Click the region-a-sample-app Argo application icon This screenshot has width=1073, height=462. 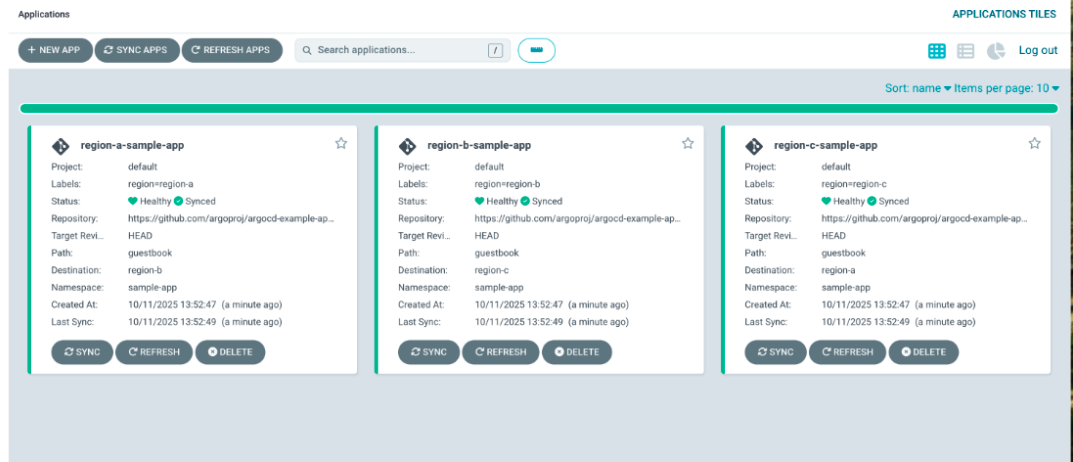(x=60, y=146)
